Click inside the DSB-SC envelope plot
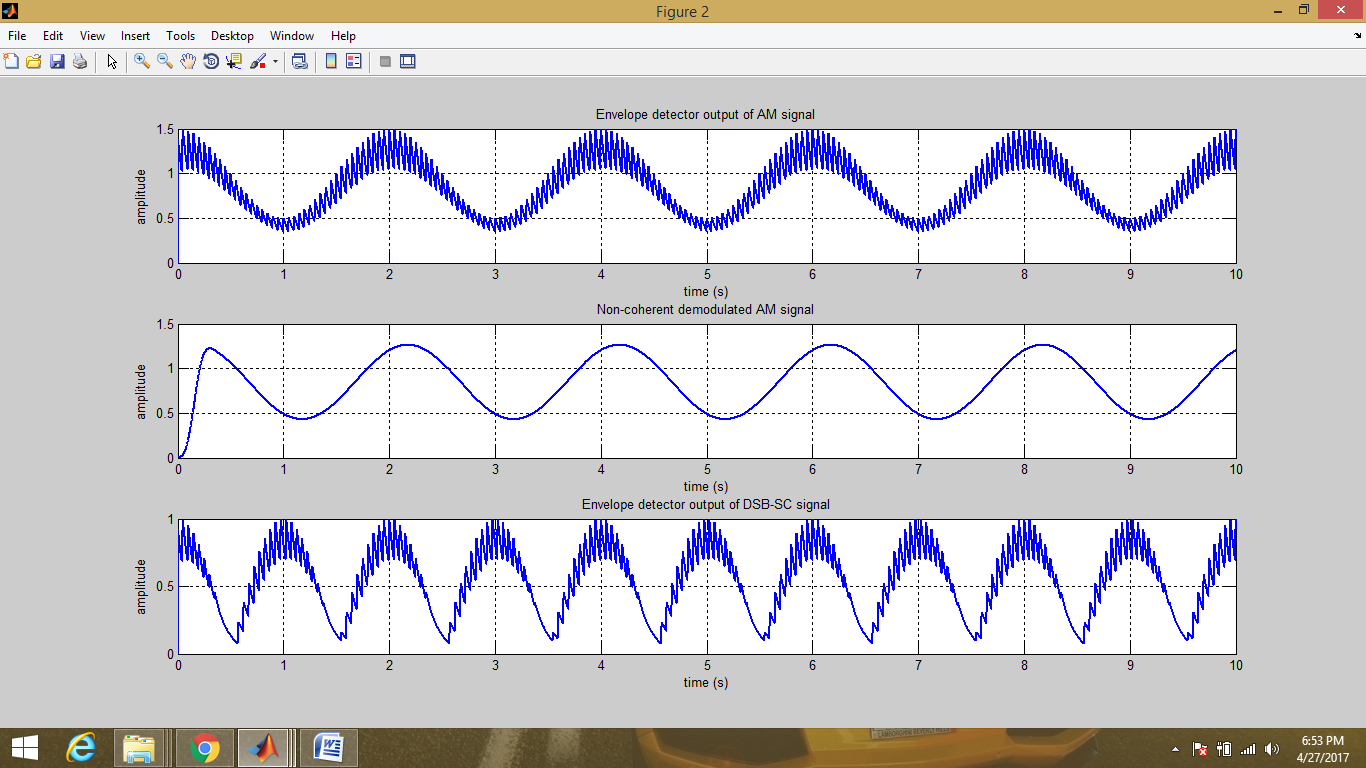Screen dimensions: 1366x768 tap(707, 587)
